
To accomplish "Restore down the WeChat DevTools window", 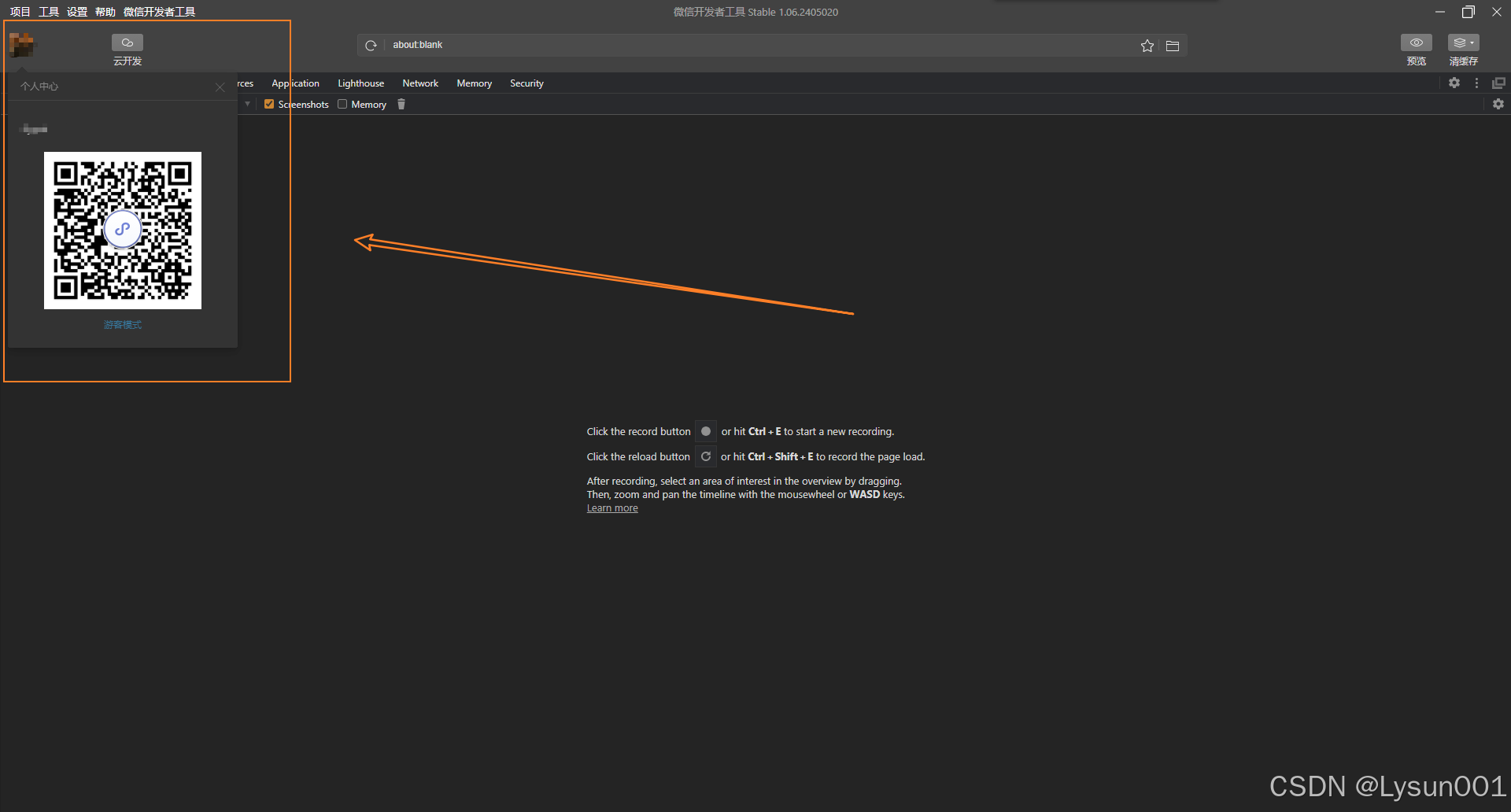I will [1469, 12].
